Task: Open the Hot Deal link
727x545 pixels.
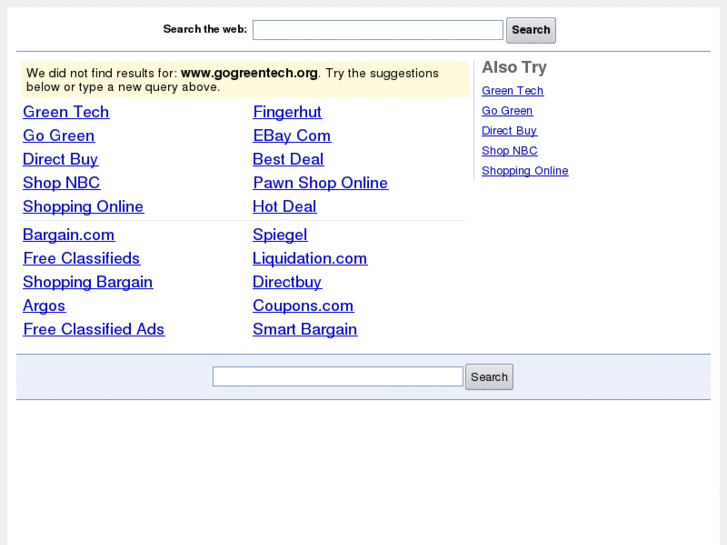Action: pyautogui.click(x=285, y=206)
